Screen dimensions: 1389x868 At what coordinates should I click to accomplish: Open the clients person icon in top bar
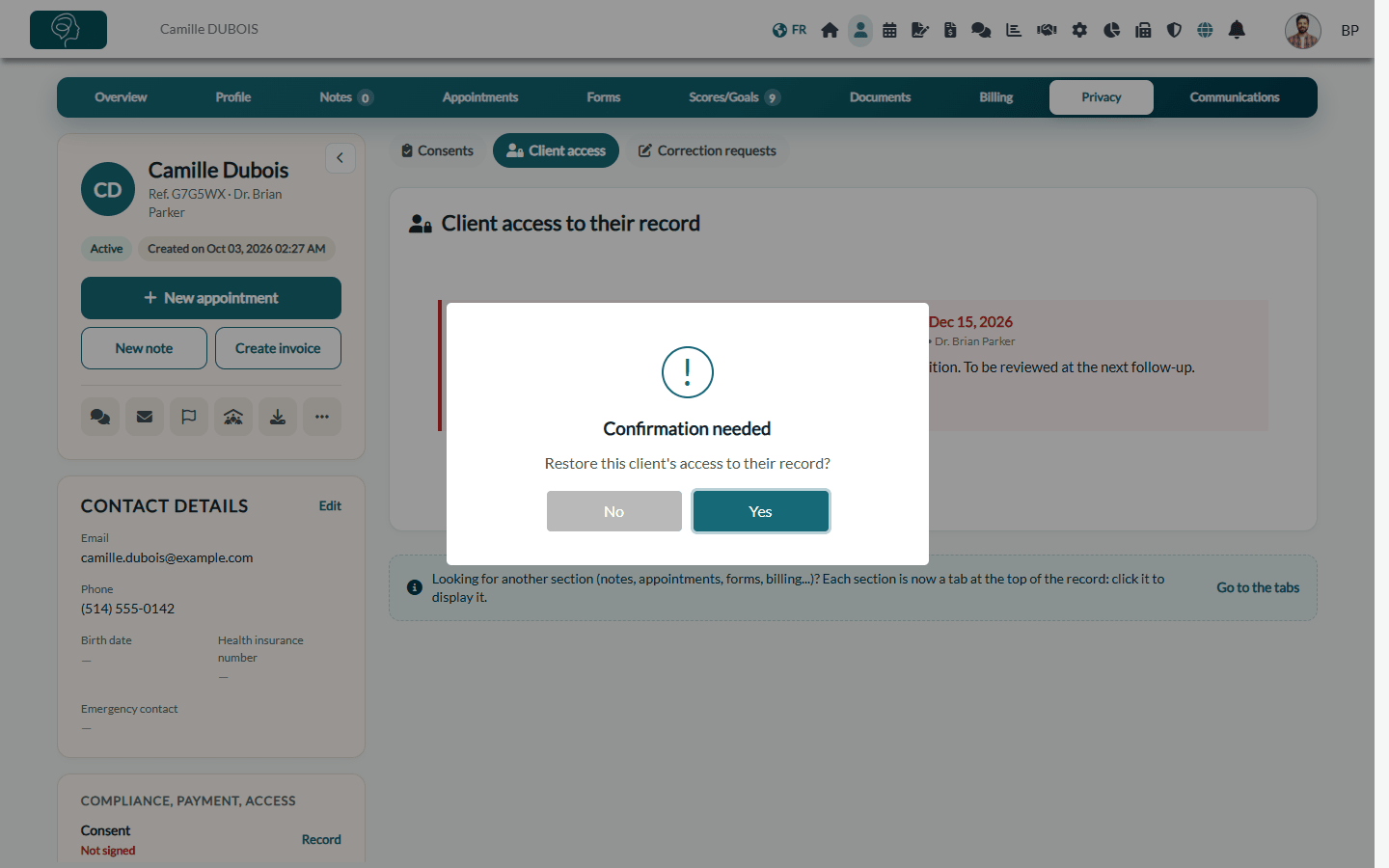860,30
